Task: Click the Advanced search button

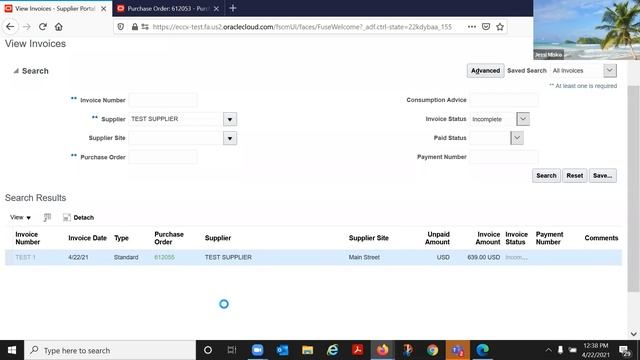Action: click(x=485, y=71)
